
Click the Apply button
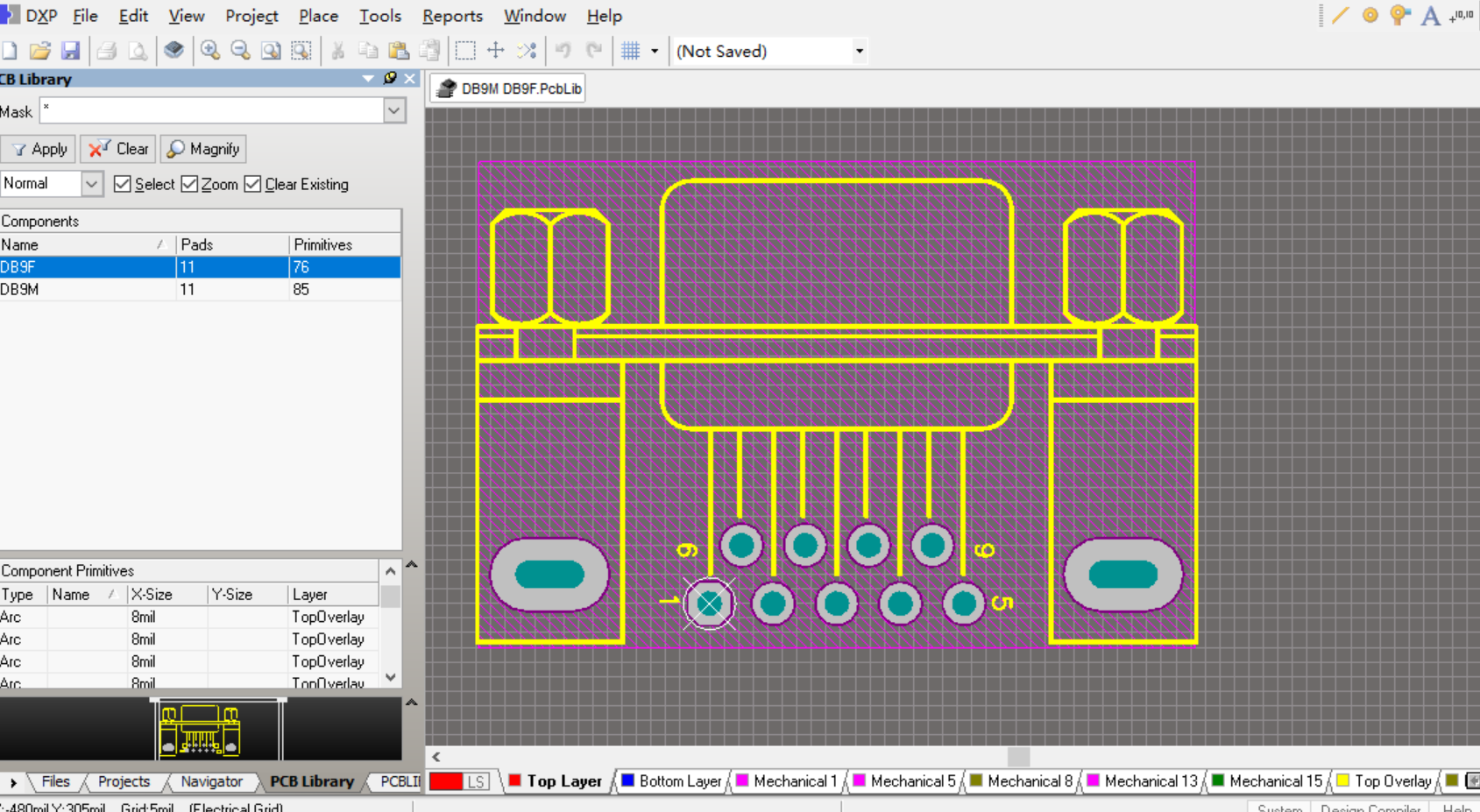point(39,149)
